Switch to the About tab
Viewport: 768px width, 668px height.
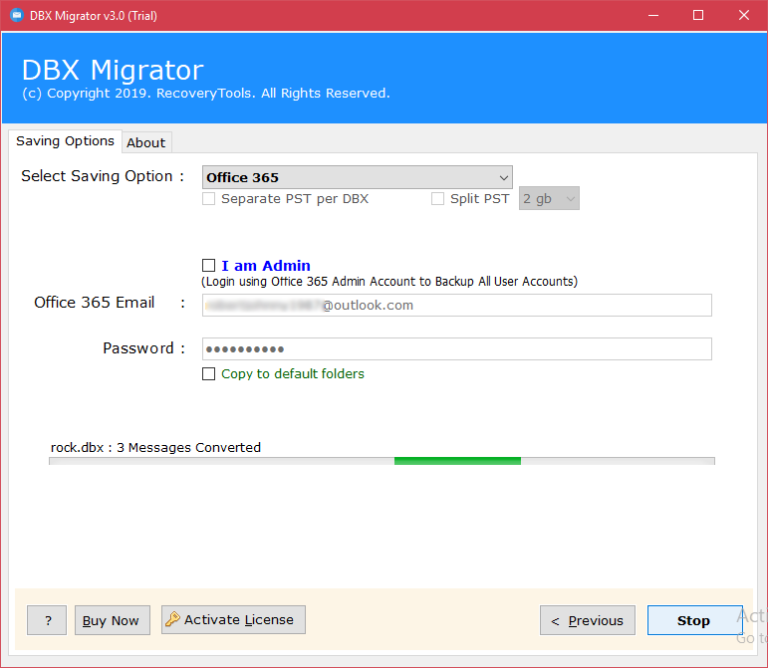coord(146,143)
